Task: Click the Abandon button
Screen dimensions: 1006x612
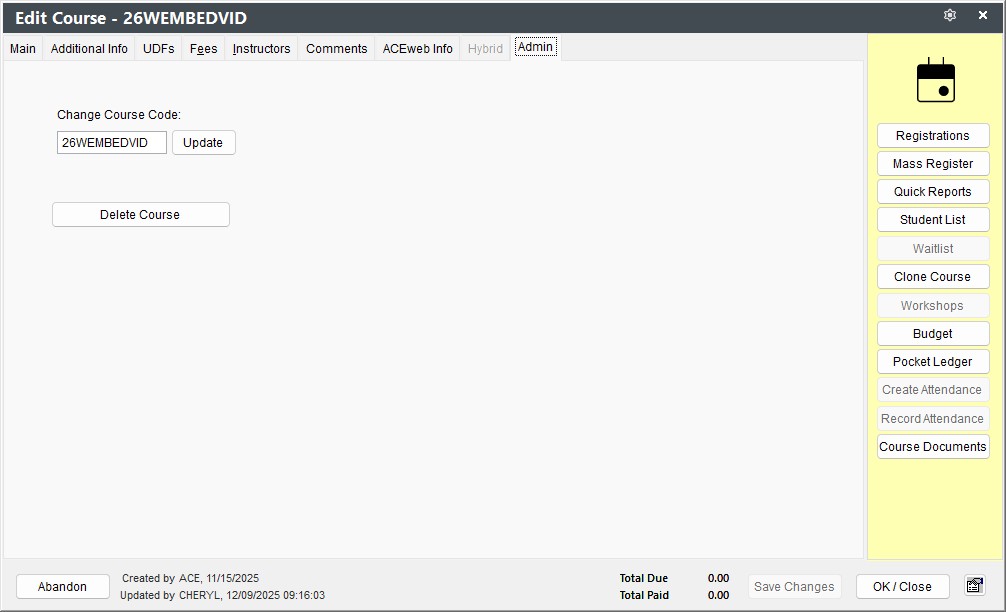Action: coord(62,586)
